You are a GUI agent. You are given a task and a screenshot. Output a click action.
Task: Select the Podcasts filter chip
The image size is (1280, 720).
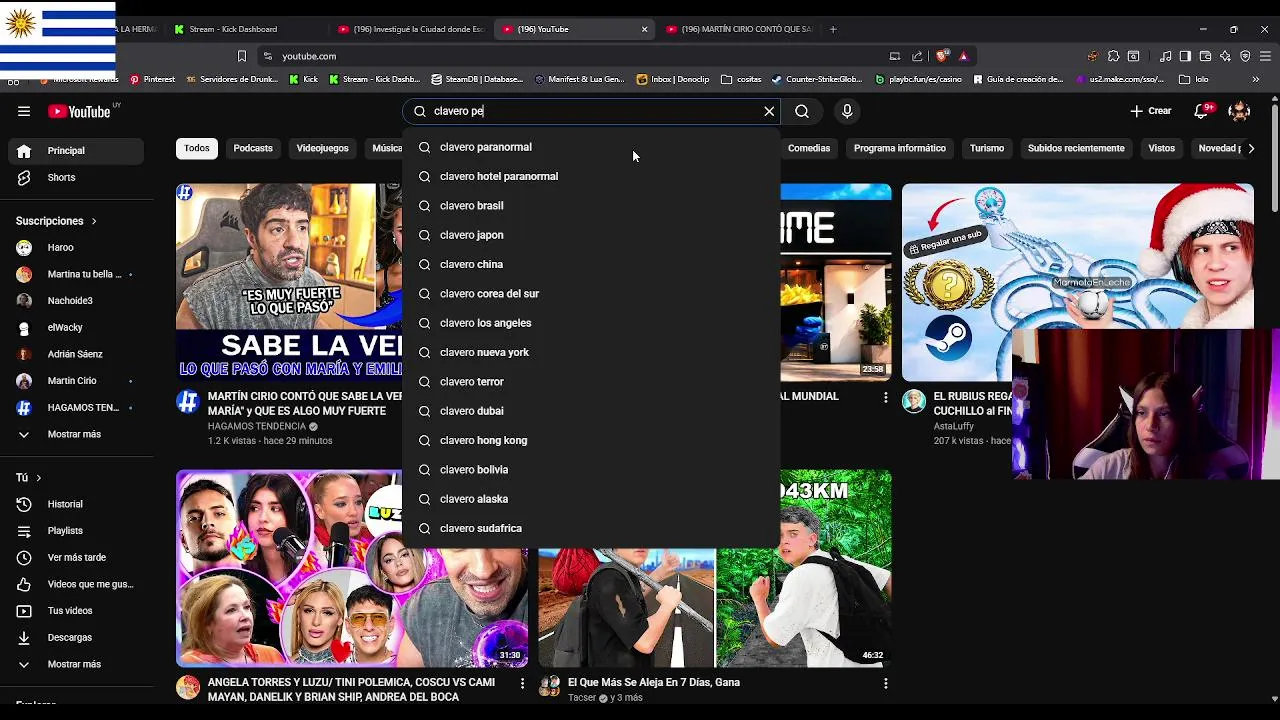pos(253,148)
